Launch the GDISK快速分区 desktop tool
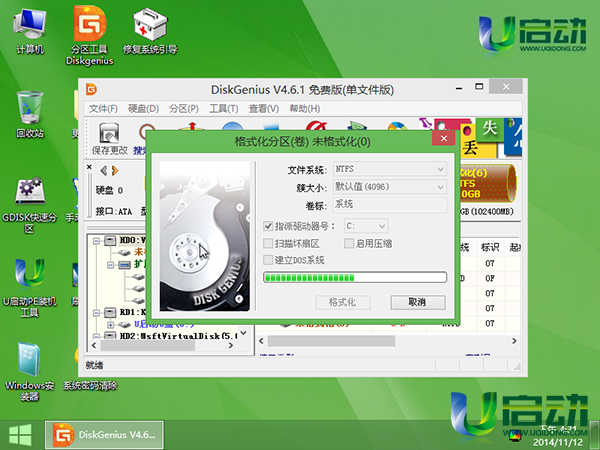This screenshot has height=450, width=600. (29, 205)
